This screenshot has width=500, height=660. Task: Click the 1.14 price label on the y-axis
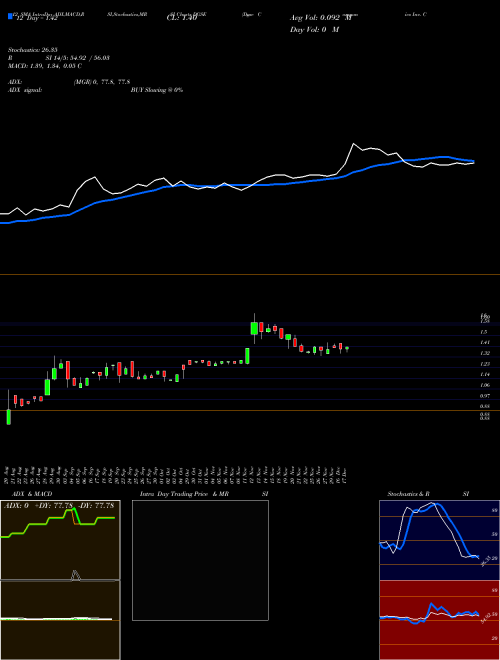484,374
